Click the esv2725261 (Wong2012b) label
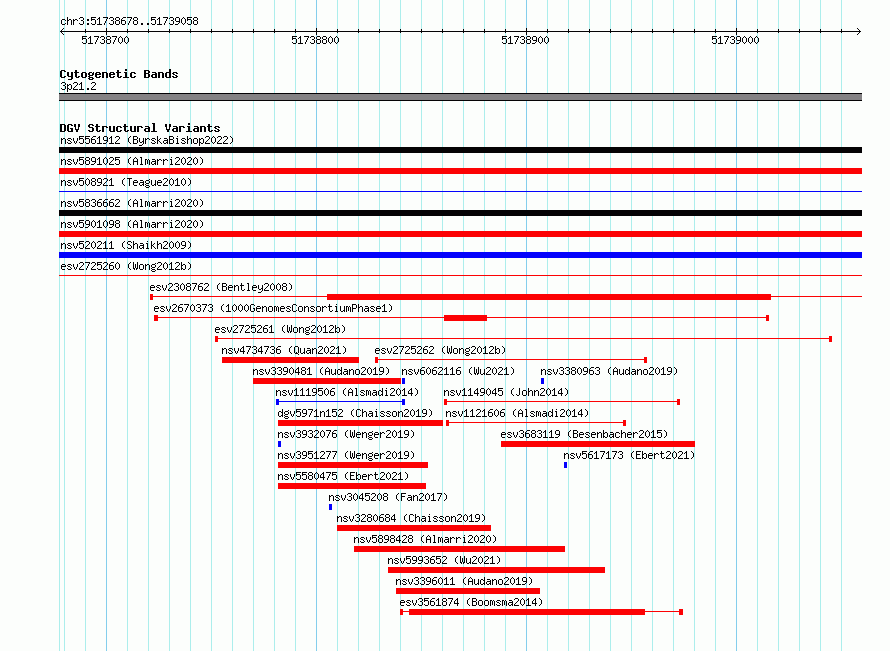Screen dimensions: 890x651 click(x=280, y=329)
